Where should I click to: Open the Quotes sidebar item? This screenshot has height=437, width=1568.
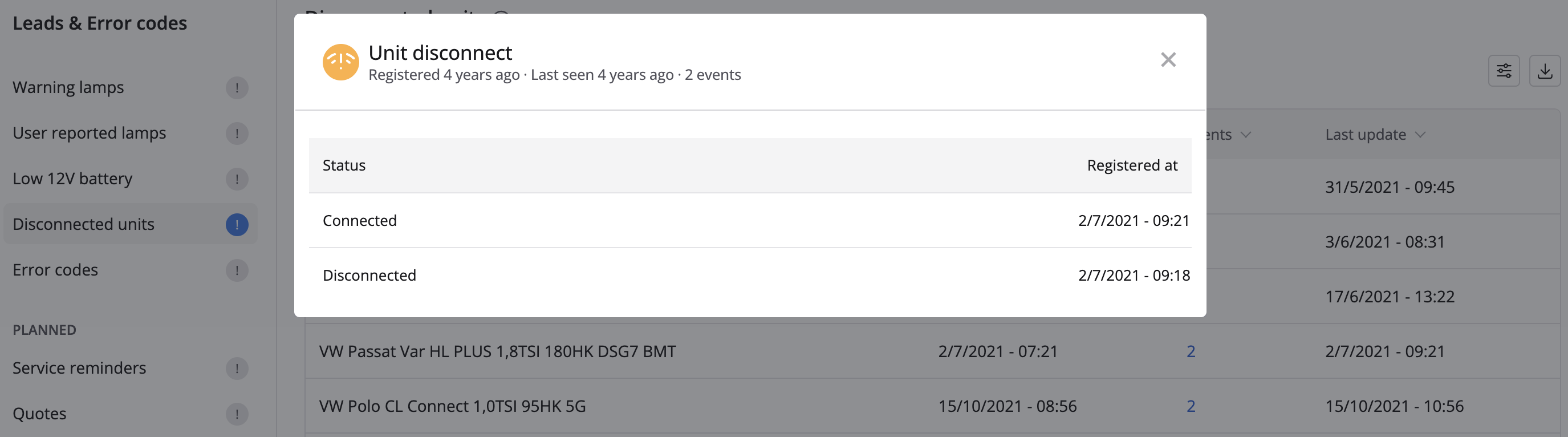coord(39,414)
